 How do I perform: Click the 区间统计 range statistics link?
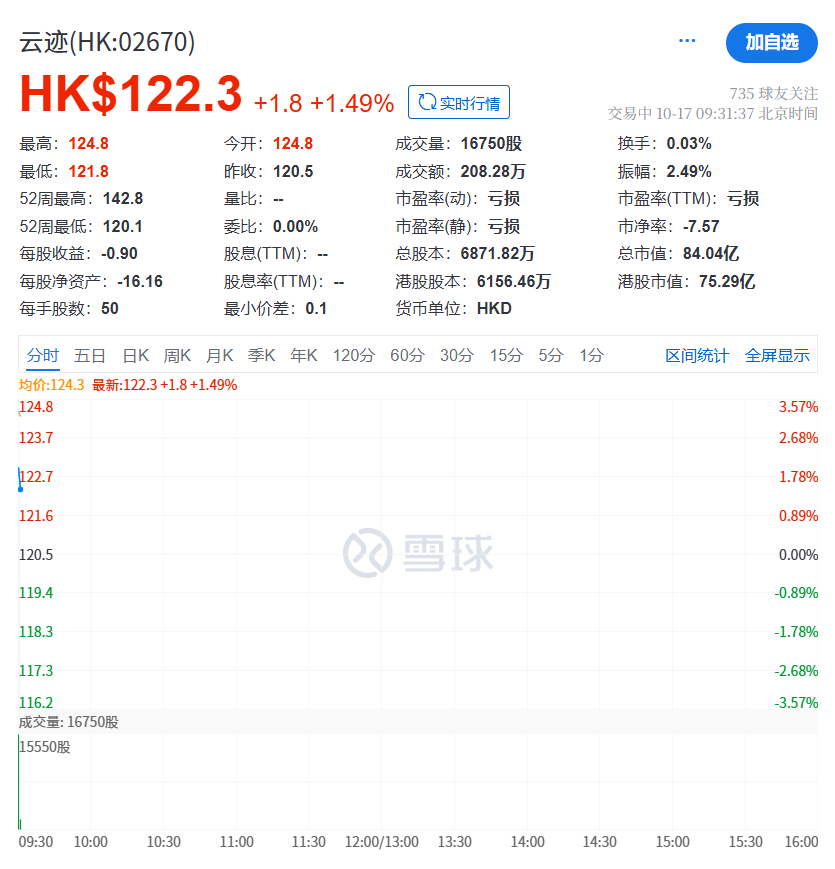697,356
